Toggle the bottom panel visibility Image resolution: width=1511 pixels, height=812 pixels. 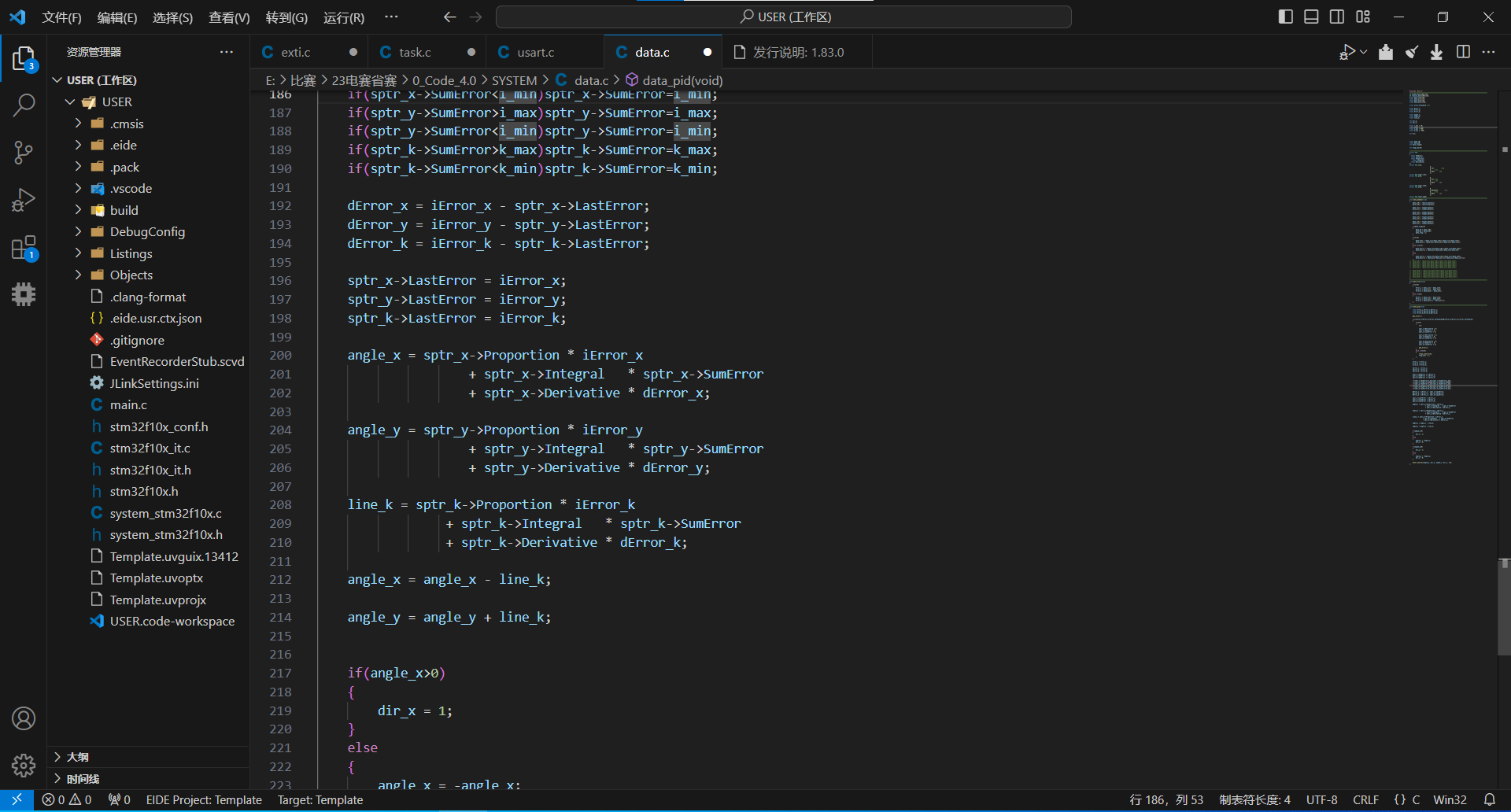pyautogui.click(x=1311, y=17)
